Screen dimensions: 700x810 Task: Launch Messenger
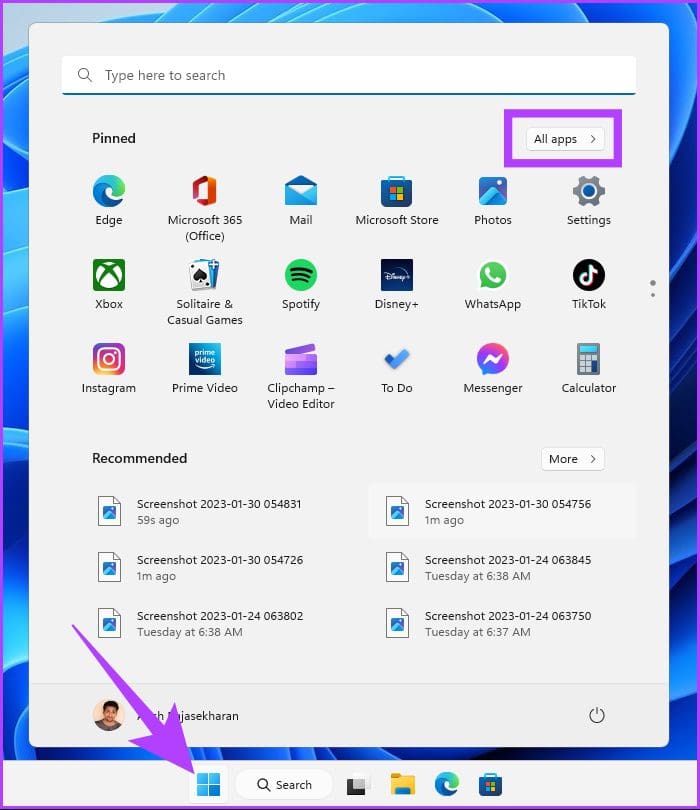tap(493, 368)
